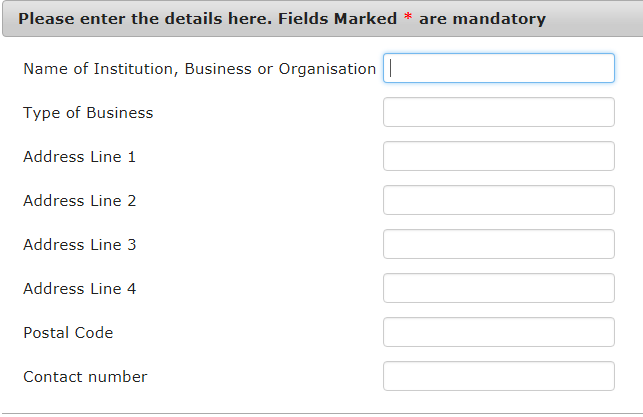643x417 pixels.
Task: Click the Address Line 1 input field
Action: tap(498, 156)
